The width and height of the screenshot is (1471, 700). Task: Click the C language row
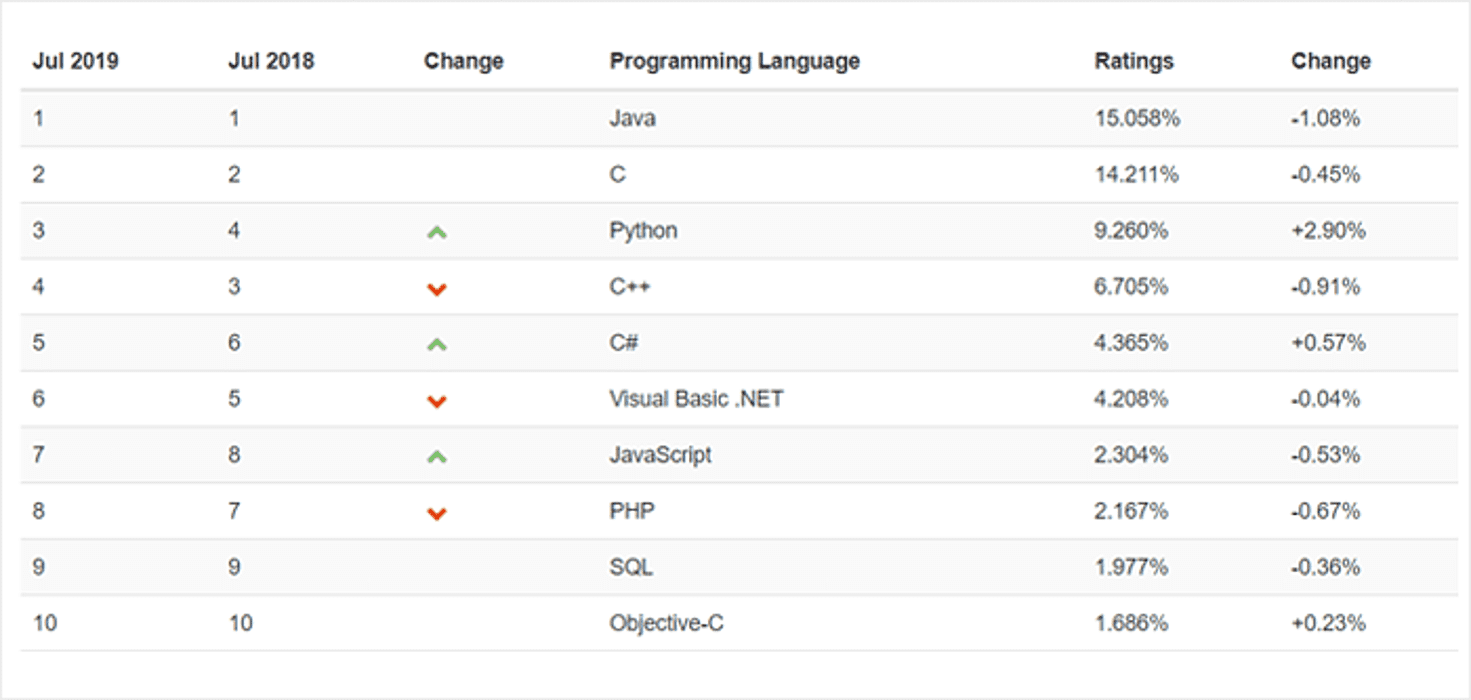pos(618,174)
